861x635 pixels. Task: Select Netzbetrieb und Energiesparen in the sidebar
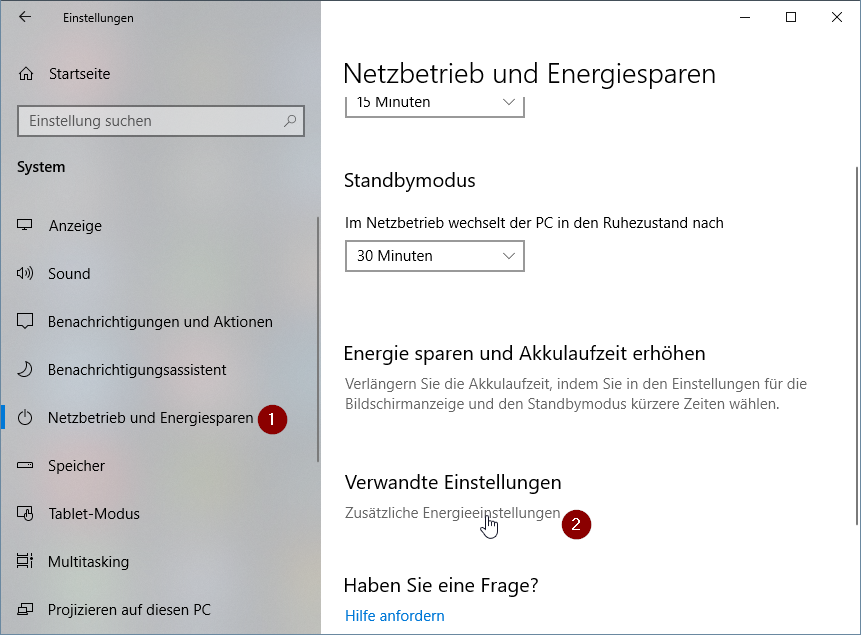click(150, 417)
